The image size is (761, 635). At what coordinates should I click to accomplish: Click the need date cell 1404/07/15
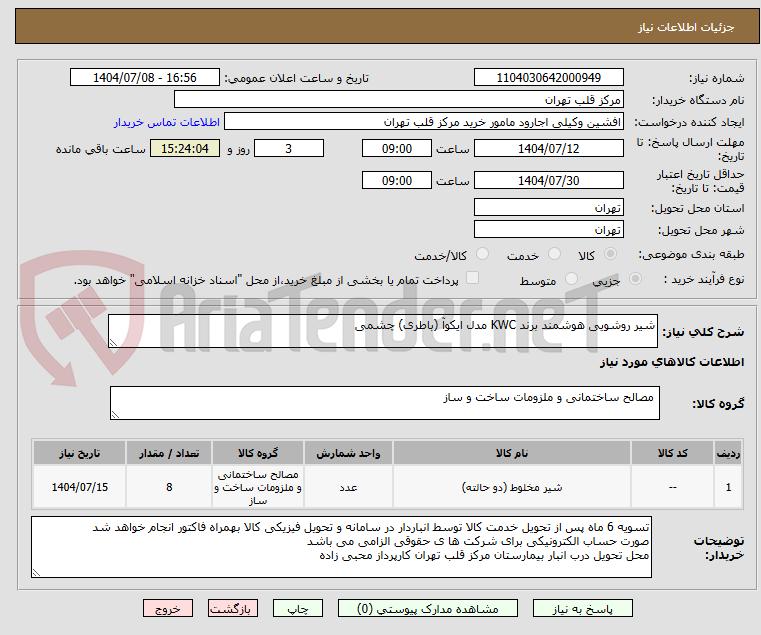point(80,487)
